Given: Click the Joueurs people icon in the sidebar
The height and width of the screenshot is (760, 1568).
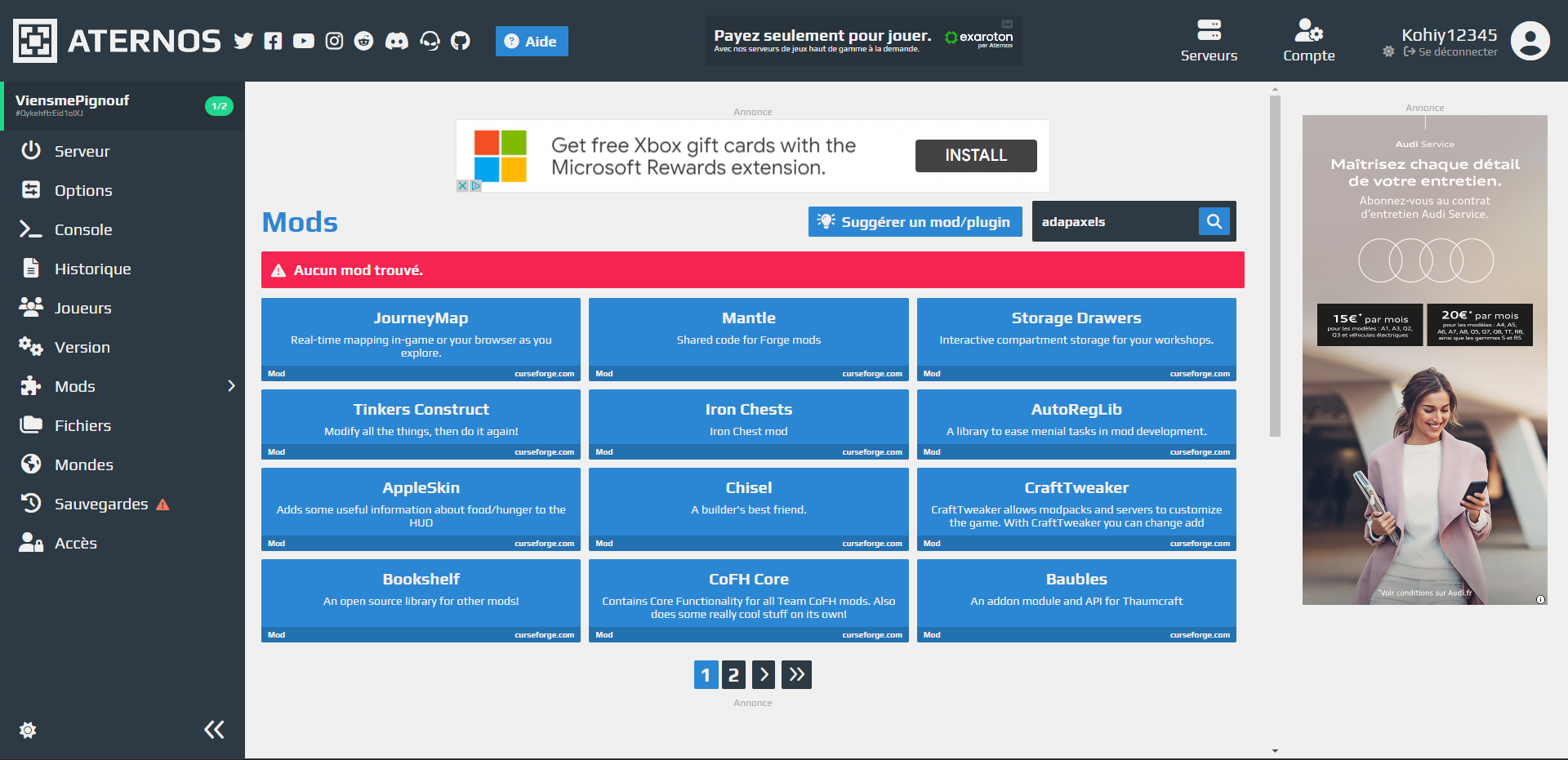Looking at the screenshot, I should tap(31, 307).
